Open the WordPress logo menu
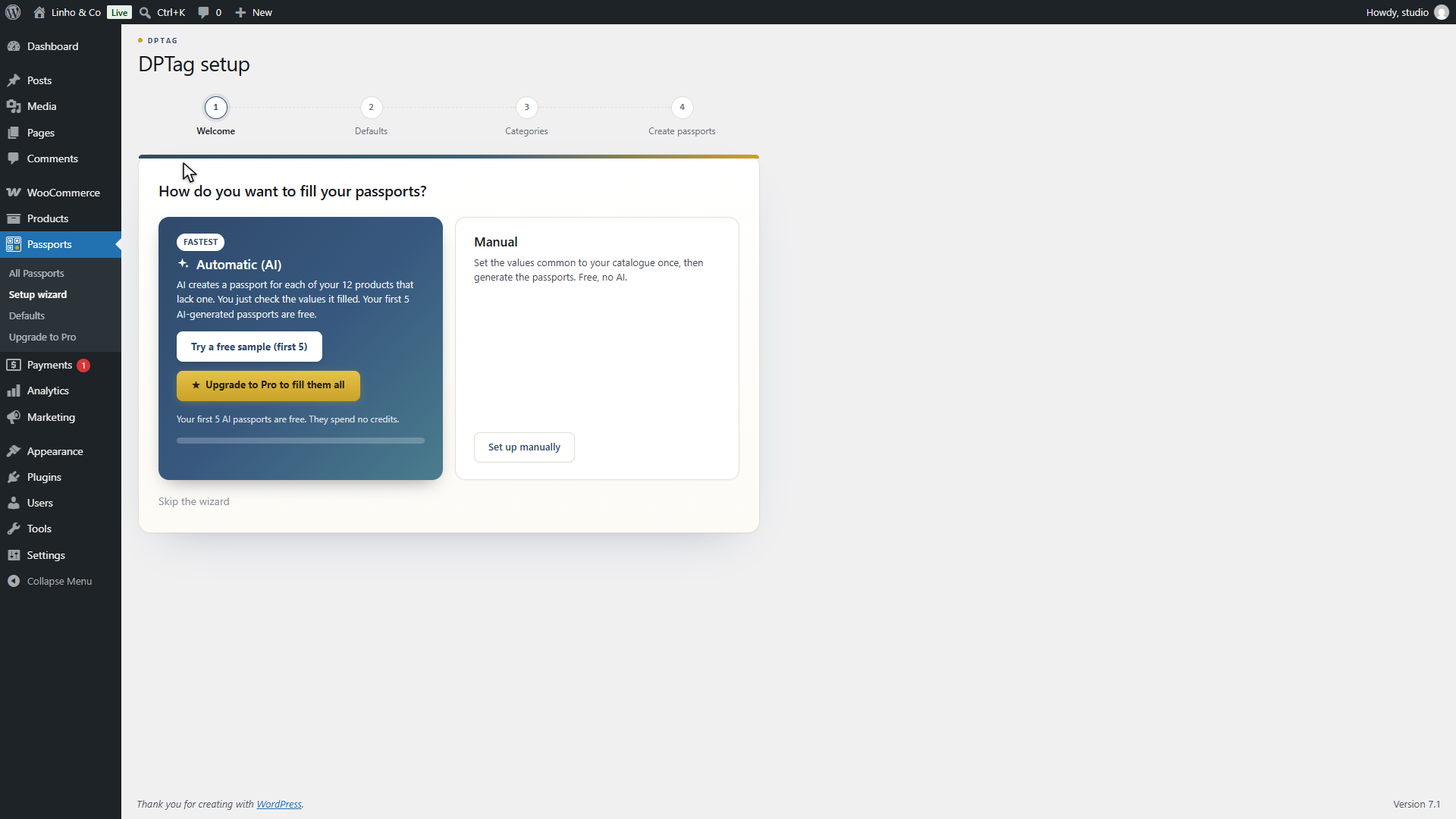The image size is (1456, 819). point(13,12)
